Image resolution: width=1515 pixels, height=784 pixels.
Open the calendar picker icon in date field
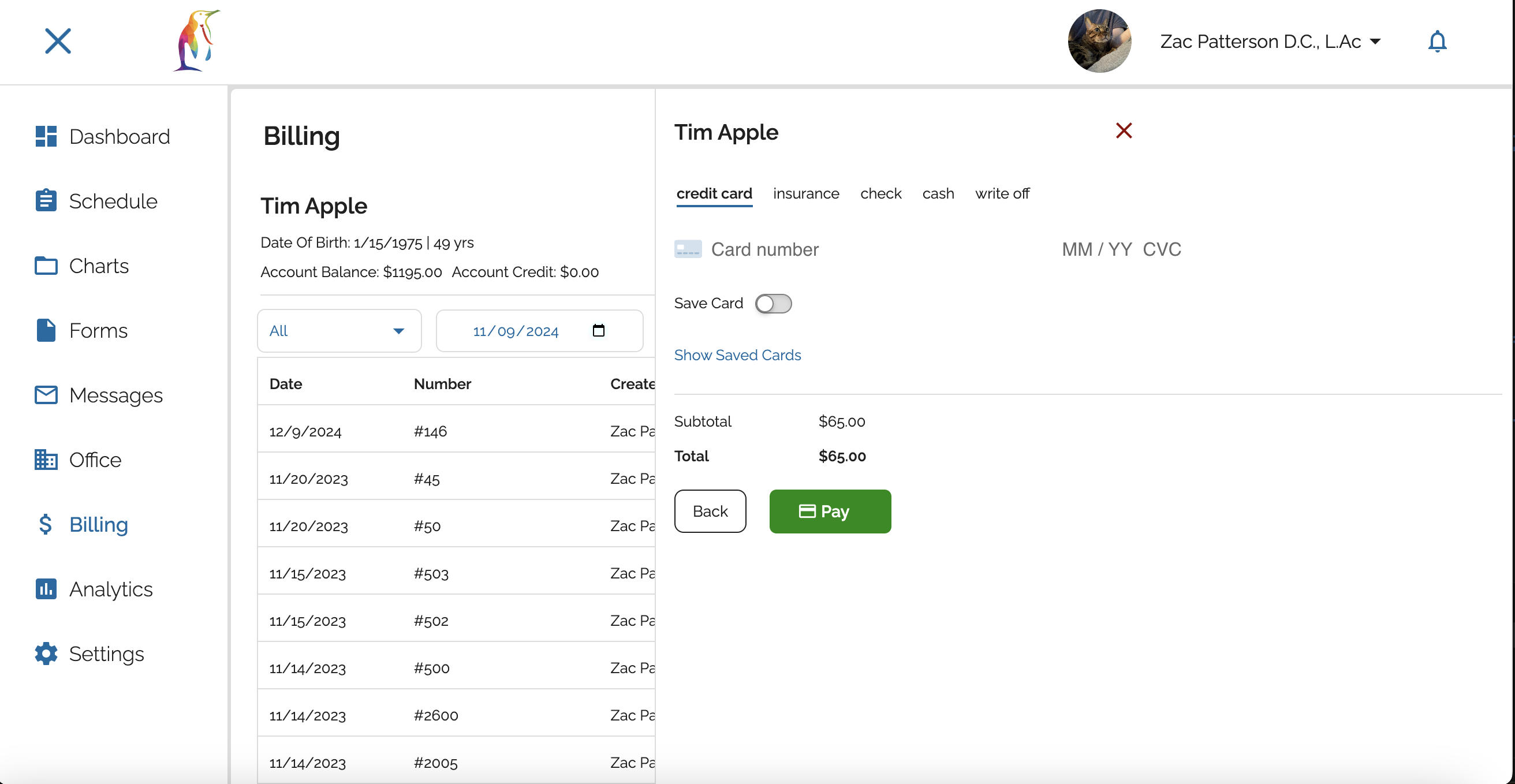598,331
